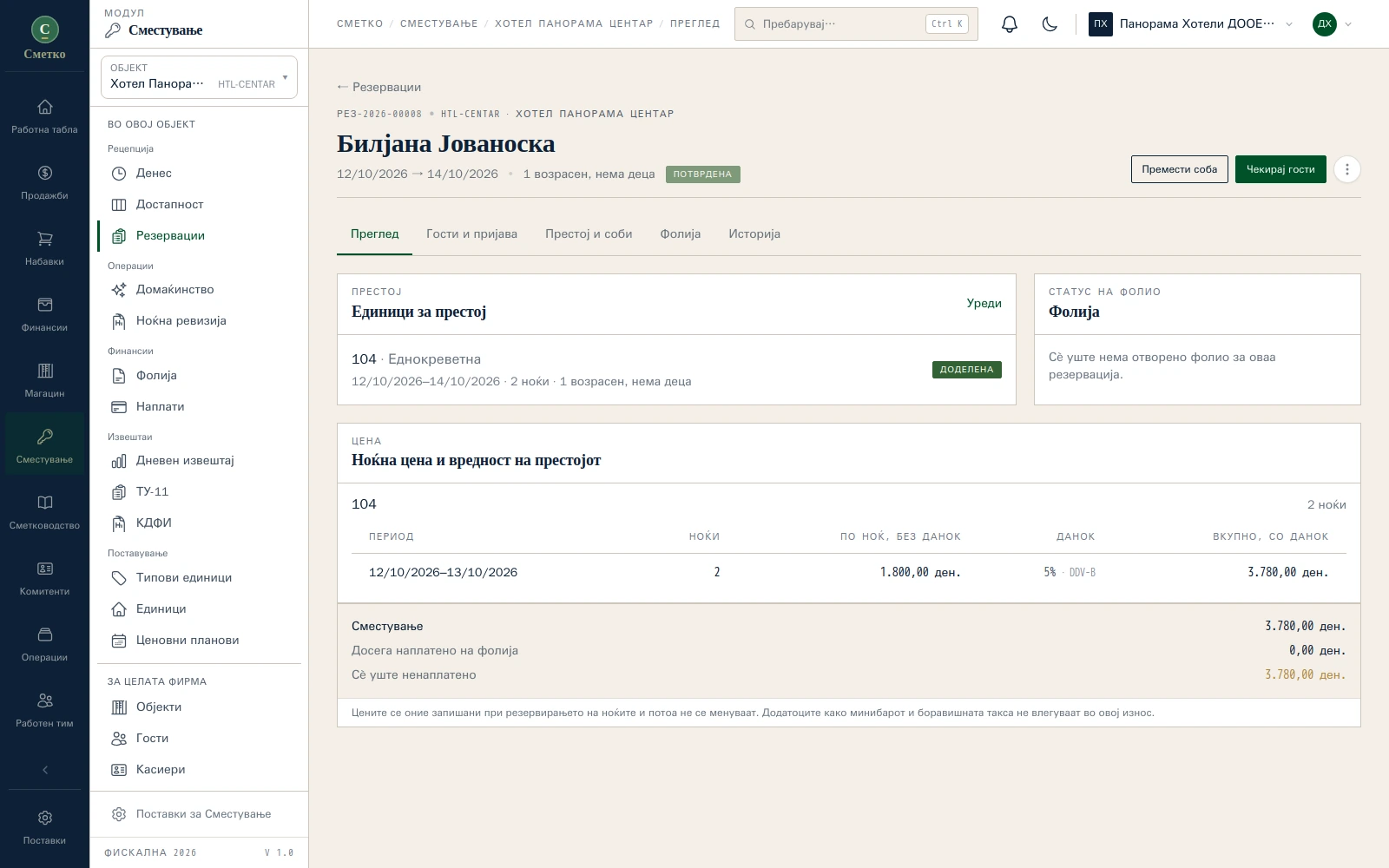Switch to the Гости и пријава tab
Viewport: 1389px width, 868px height.
coord(471,234)
